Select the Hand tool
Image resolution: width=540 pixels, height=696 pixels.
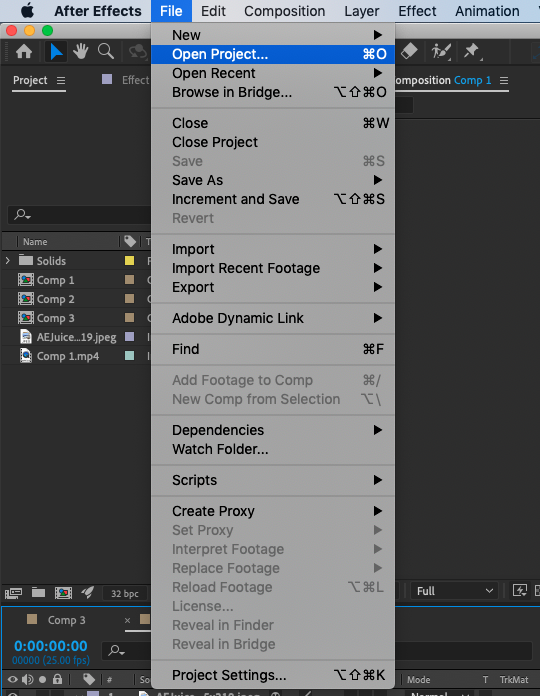tap(81, 52)
